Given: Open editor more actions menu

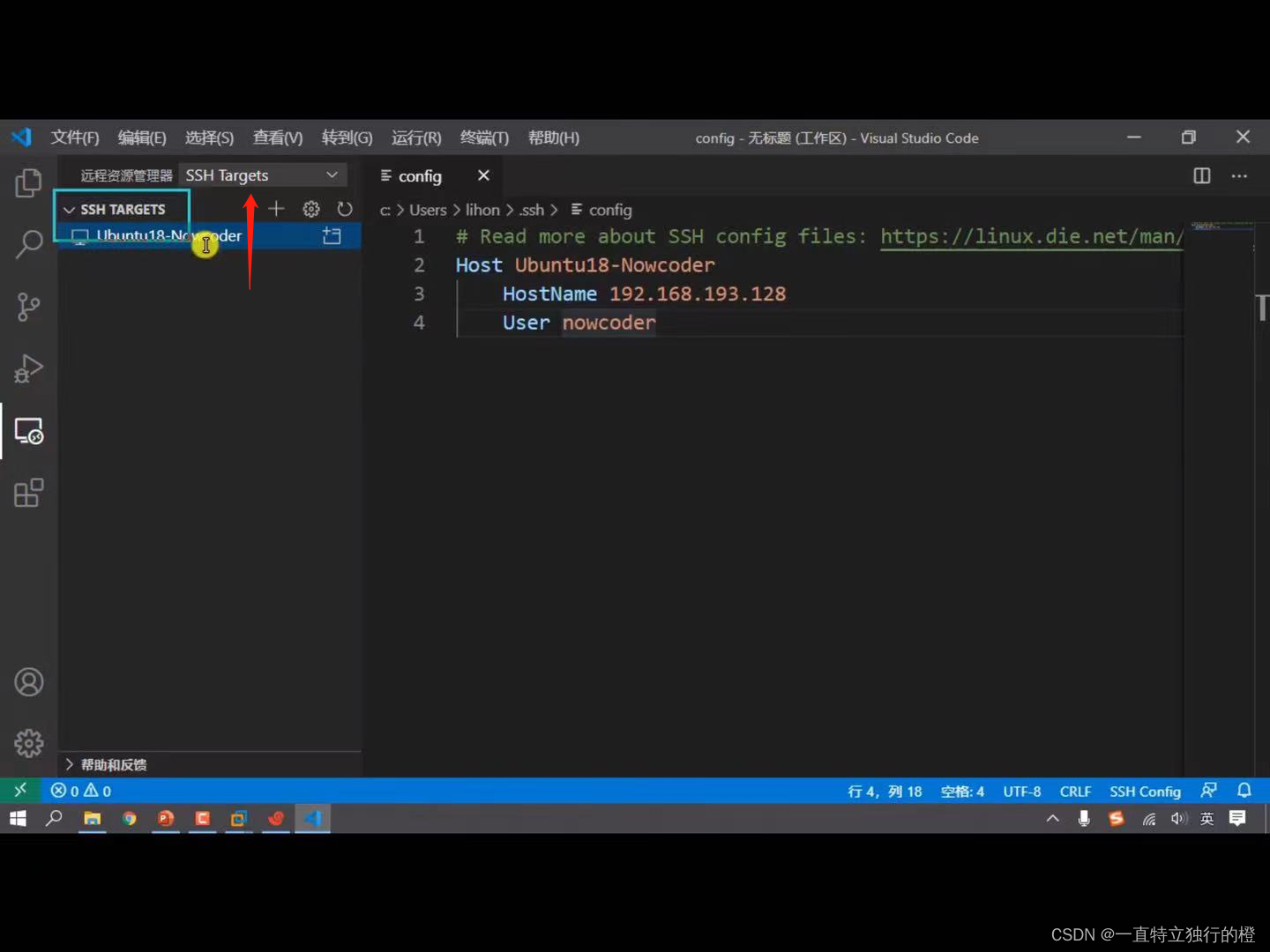Looking at the screenshot, I should [1239, 175].
